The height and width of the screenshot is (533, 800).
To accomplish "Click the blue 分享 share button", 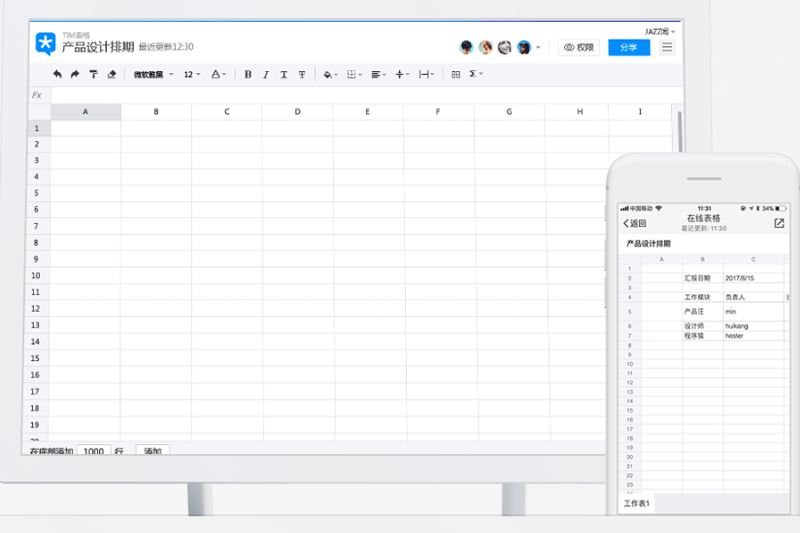I will pos(628,47).
